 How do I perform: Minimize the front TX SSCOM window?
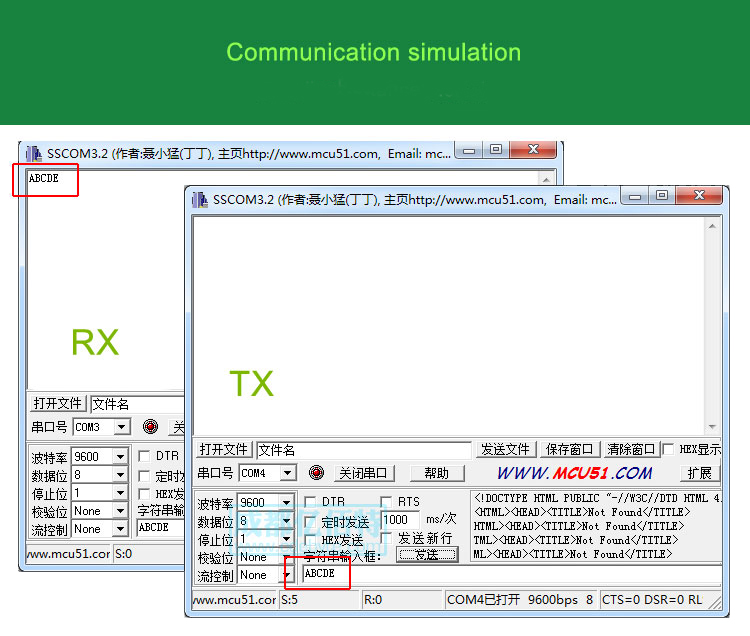pyautogui.click(x=635, y=197)
